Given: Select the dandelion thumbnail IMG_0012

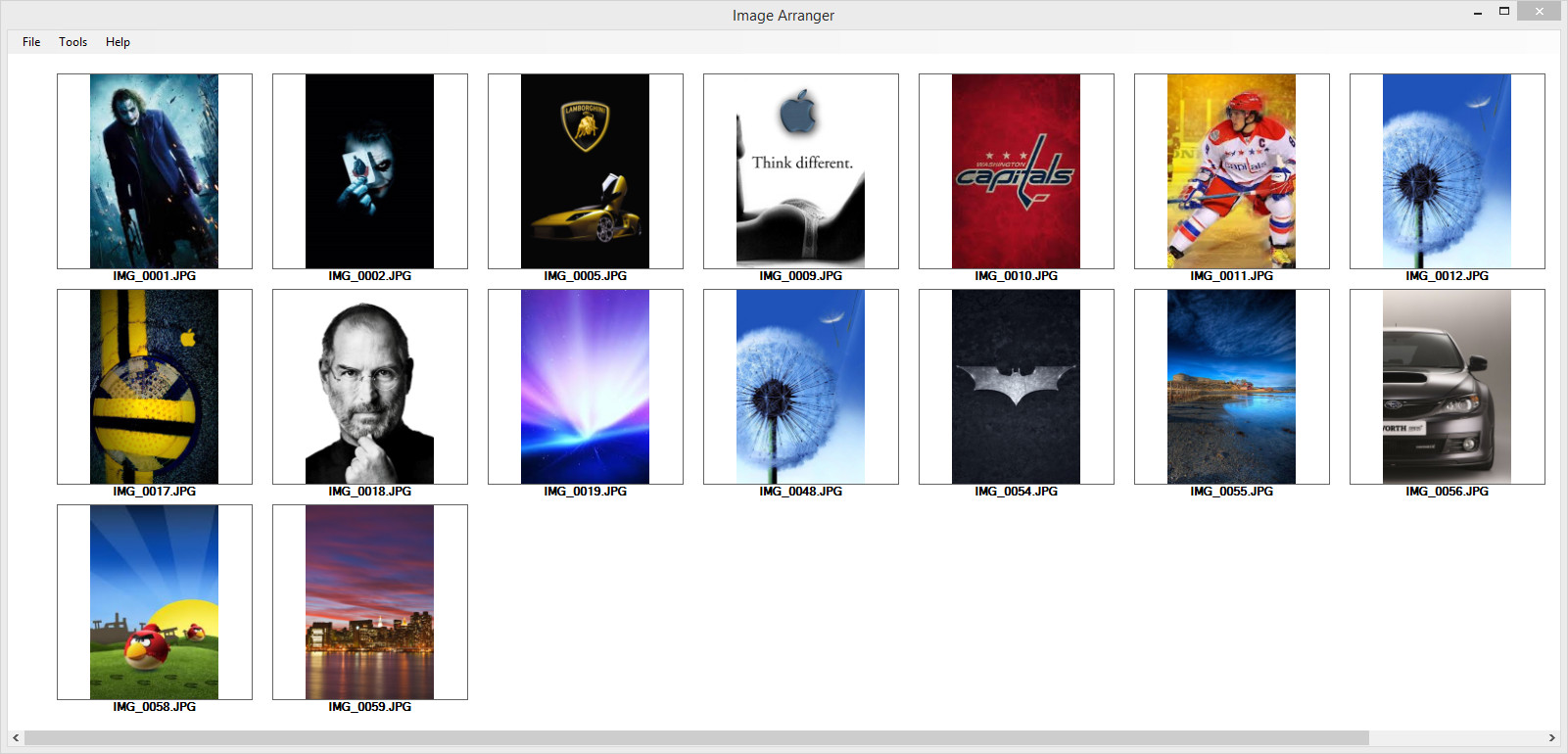Looking at the screenshot, I should click(1448, 171).
